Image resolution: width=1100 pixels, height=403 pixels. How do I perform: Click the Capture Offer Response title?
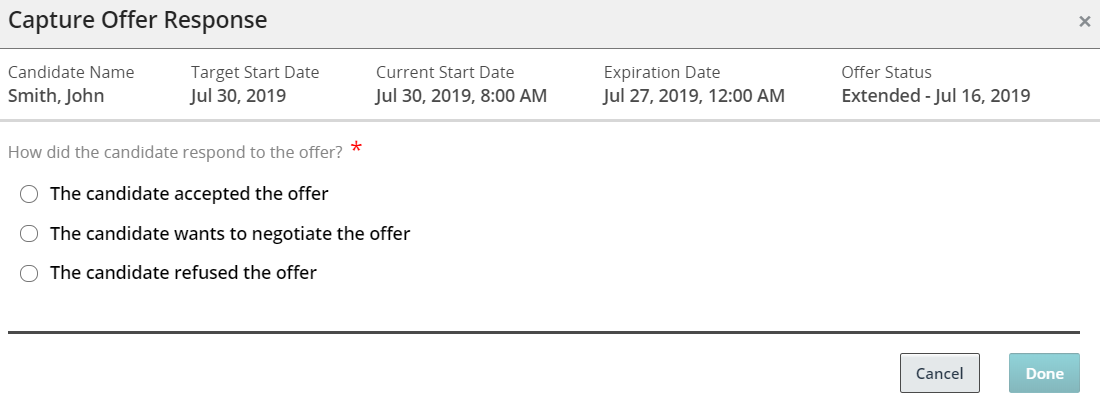(138, 19)
